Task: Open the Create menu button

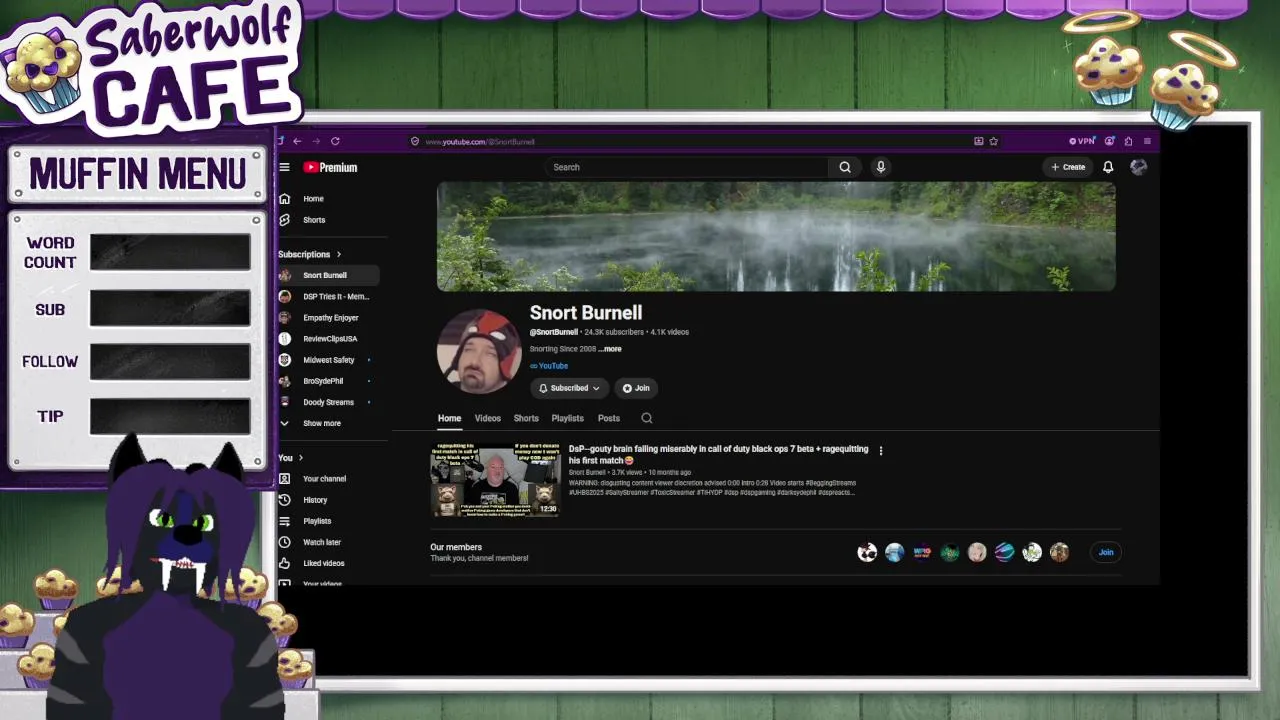Action: tap(1068, 167)
